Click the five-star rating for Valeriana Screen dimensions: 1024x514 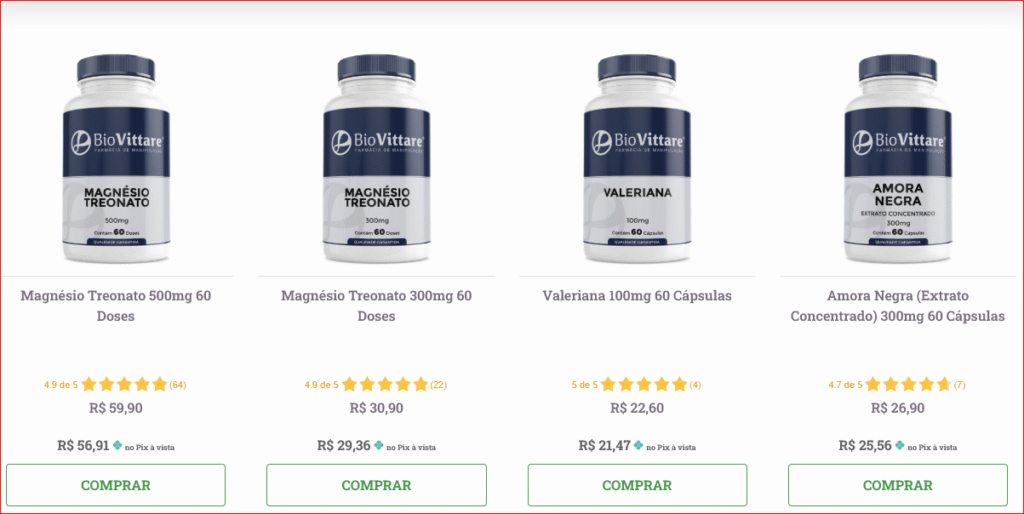[644, 385]
